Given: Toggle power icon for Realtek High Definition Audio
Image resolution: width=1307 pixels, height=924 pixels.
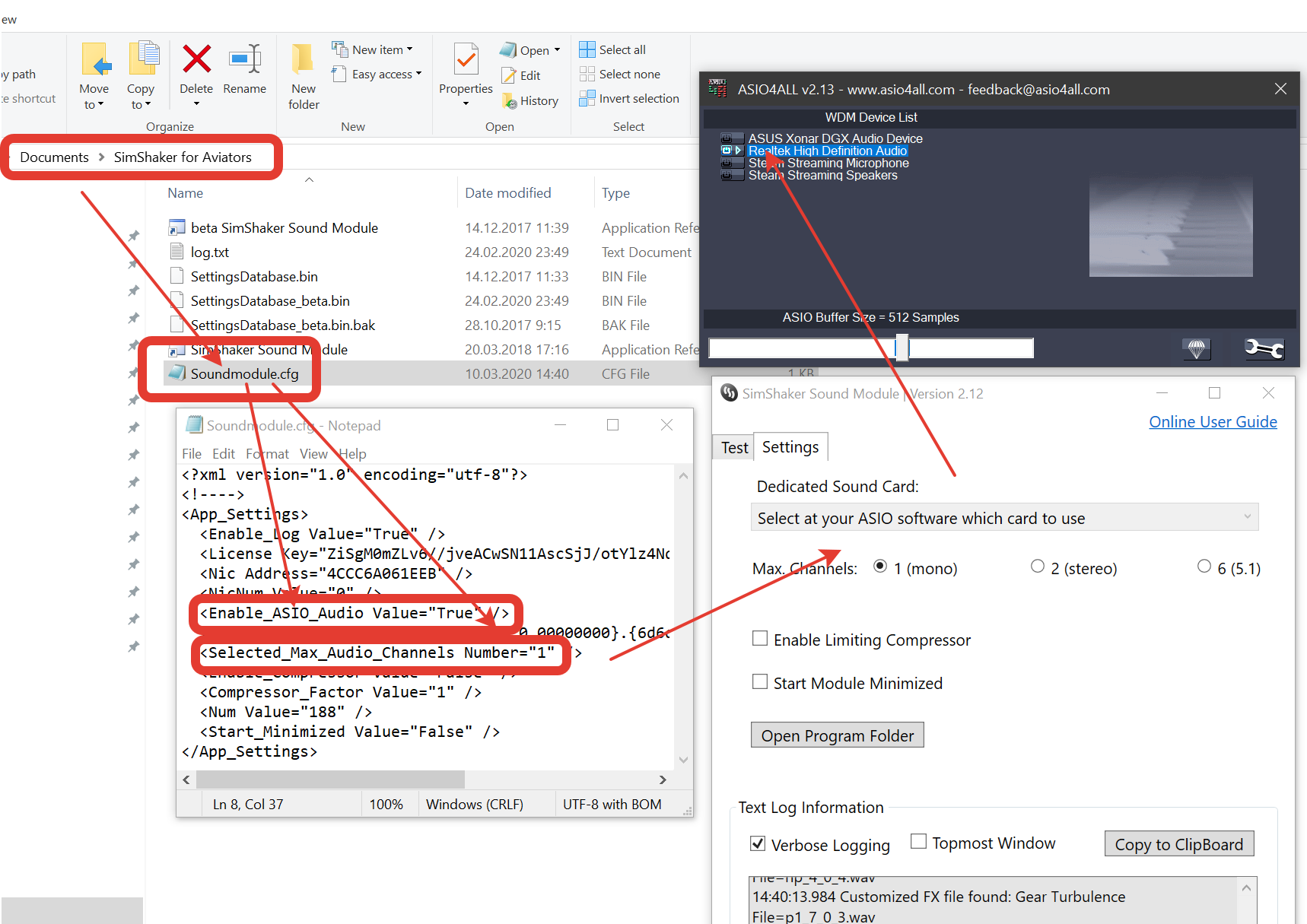Looking at the screenshot, I should (x=727, y=151).
